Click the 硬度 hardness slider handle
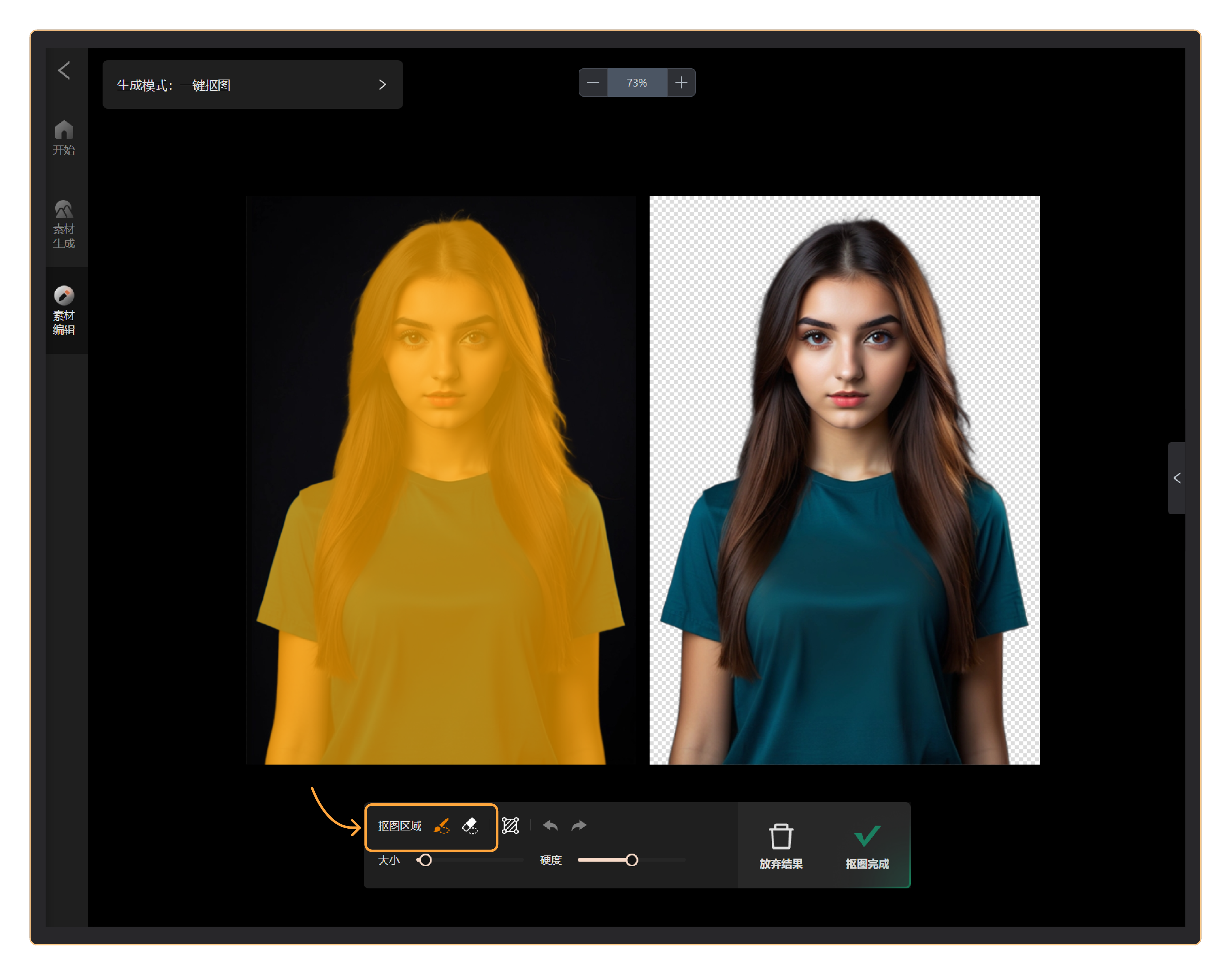The height and width of the screenshot is (975, 1232). coord(631,860)
